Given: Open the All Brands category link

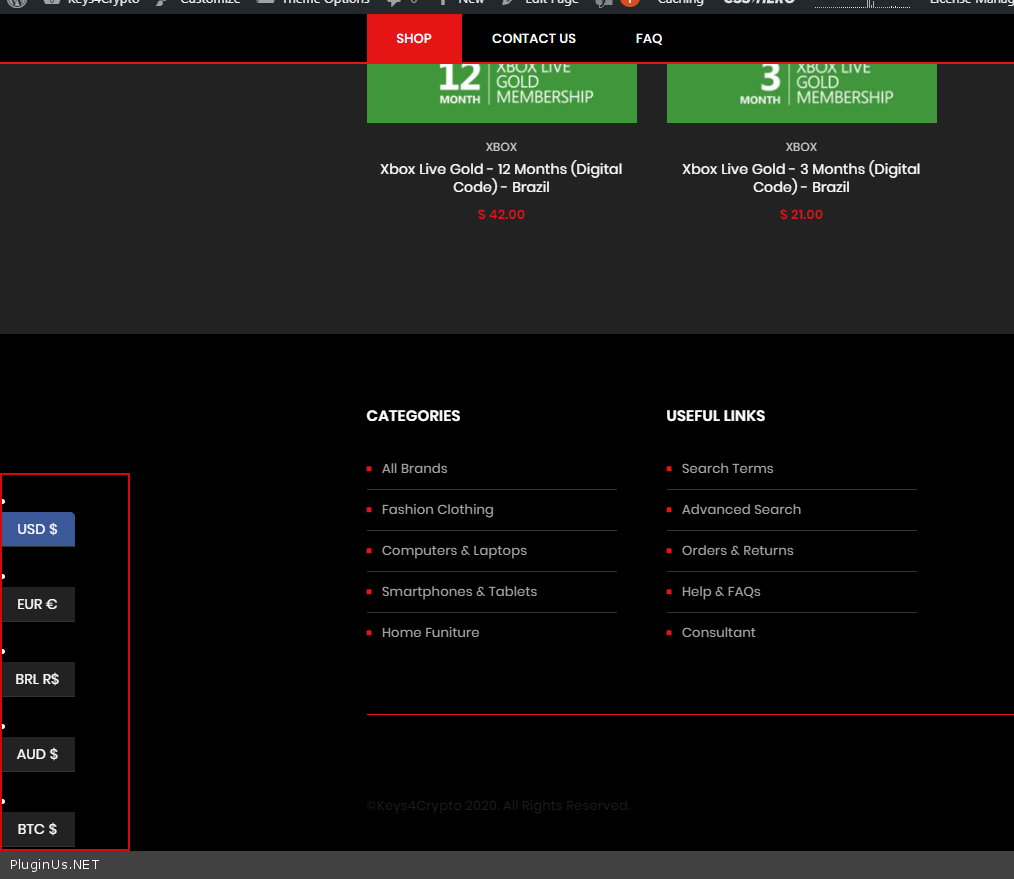Looking at the screenshot, I should tap(415, 469).
